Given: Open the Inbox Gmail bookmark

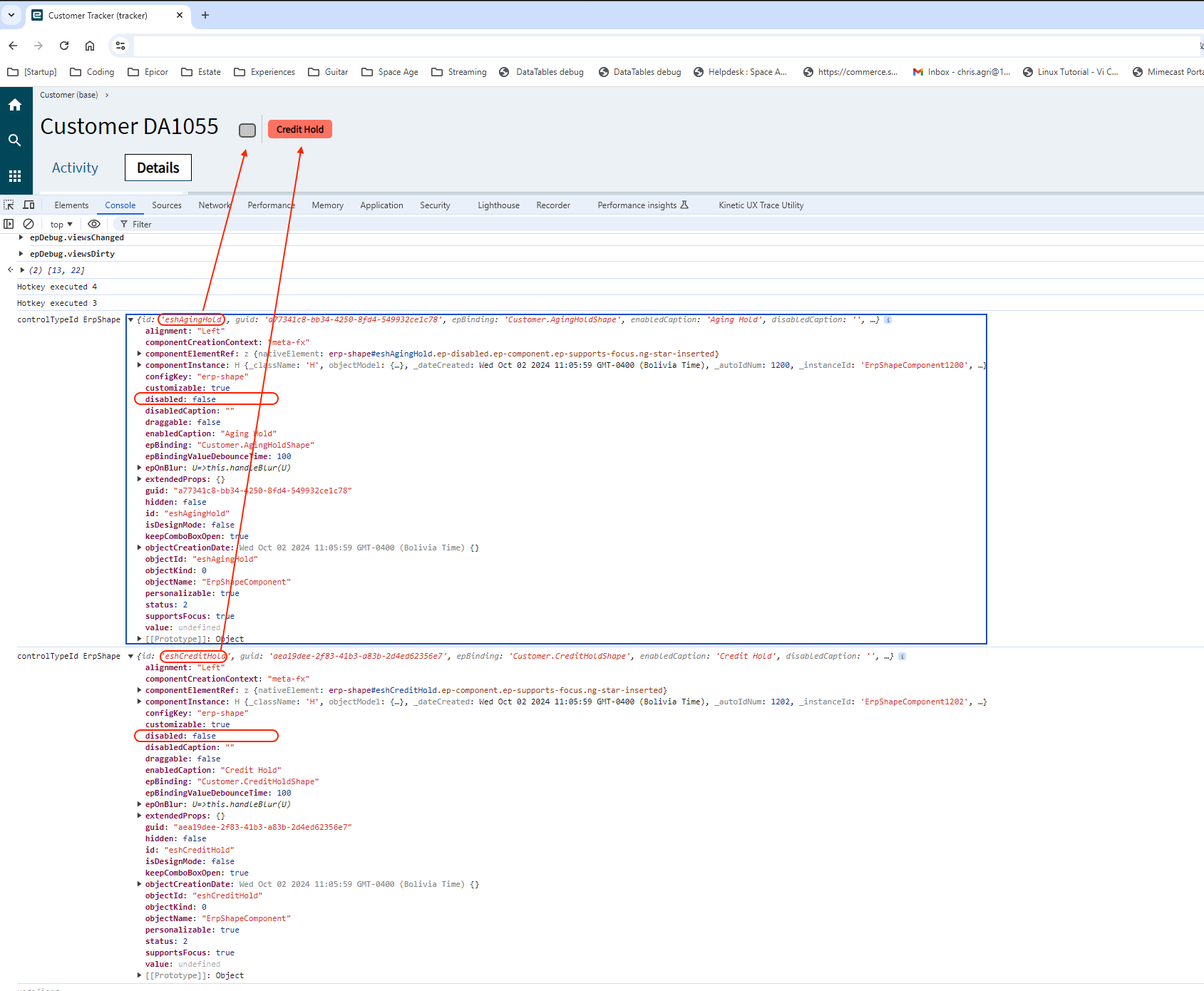Looking at the screenshot, I should coord(962,72).
